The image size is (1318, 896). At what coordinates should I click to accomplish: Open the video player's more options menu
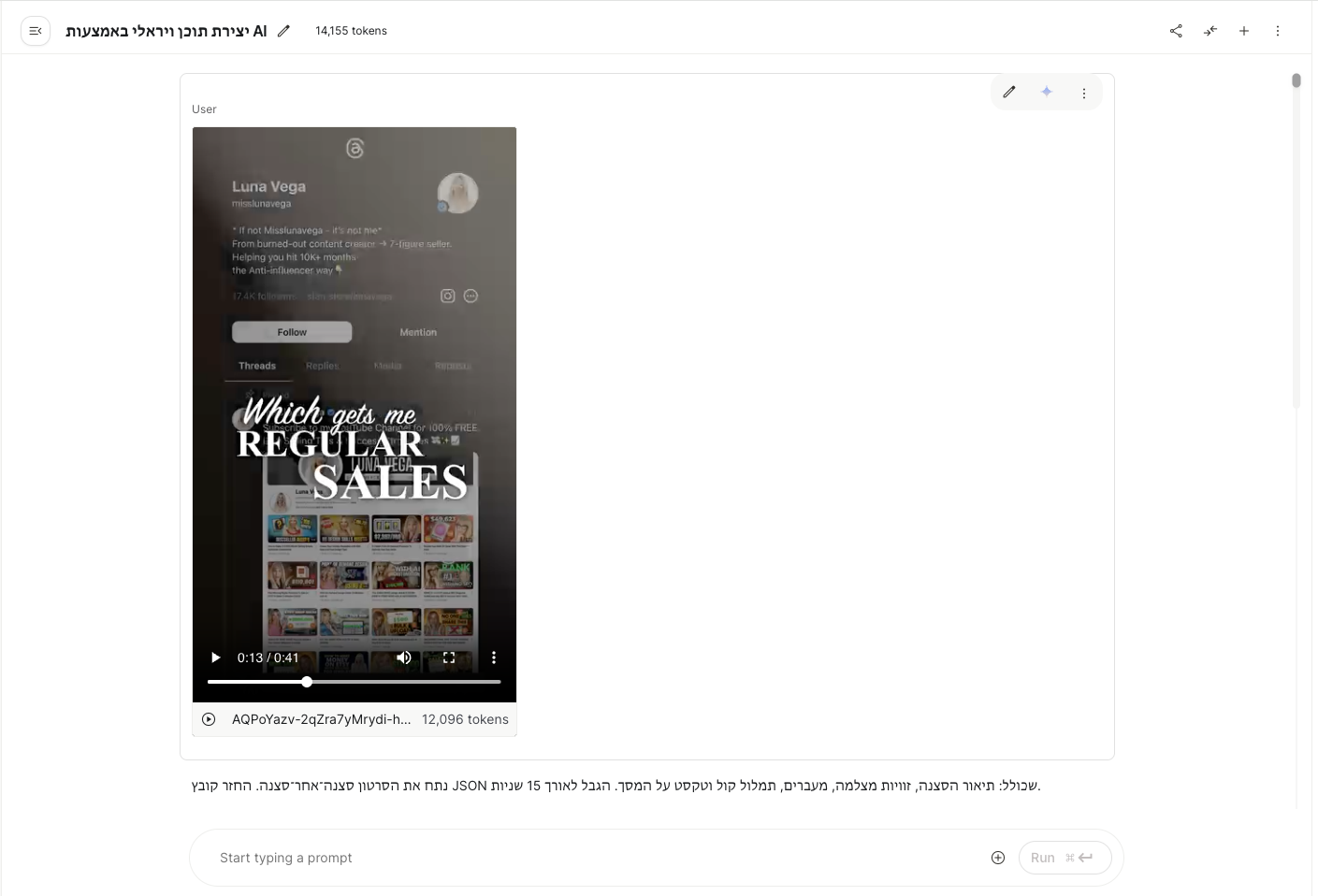(x=494, y=658)
